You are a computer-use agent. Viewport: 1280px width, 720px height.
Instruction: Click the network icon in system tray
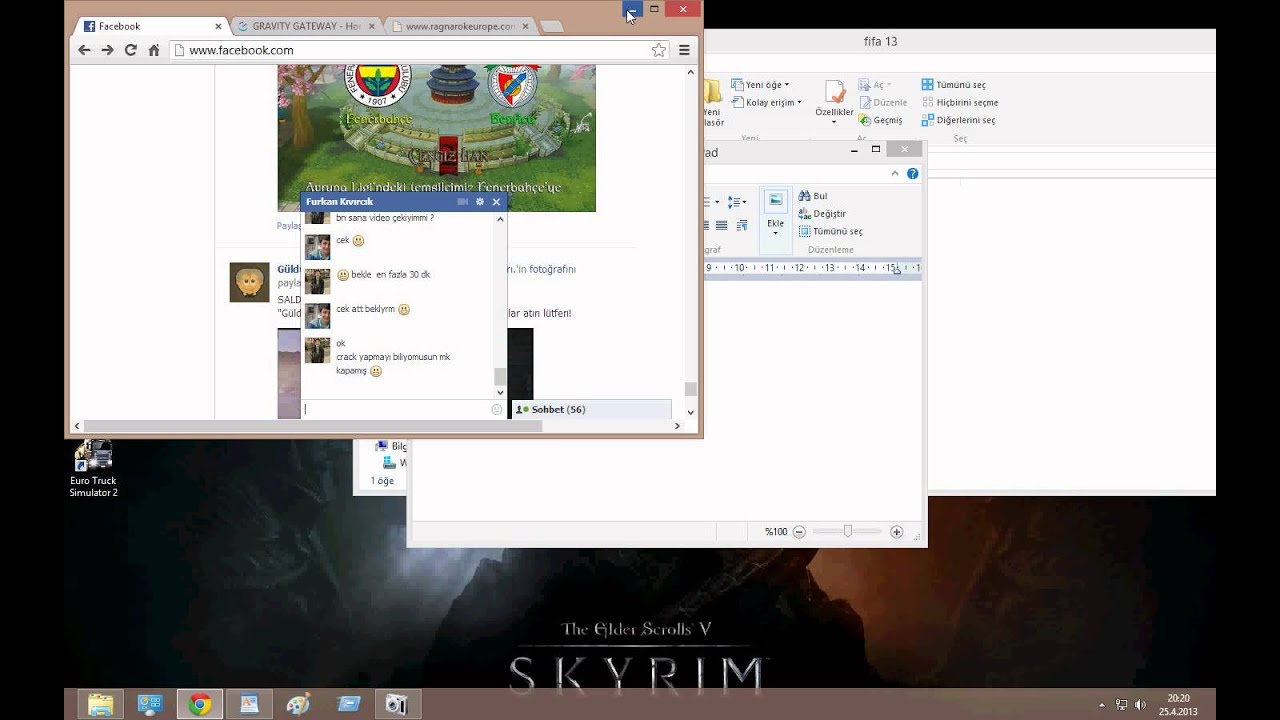pyautogui.click(x=1121, y=705)
